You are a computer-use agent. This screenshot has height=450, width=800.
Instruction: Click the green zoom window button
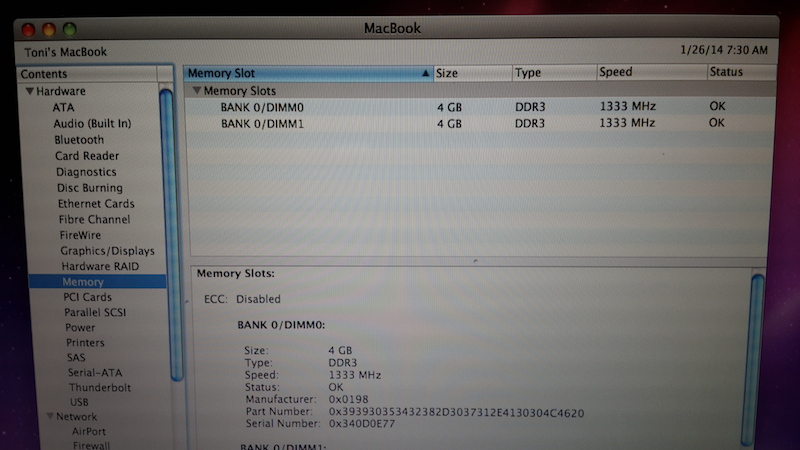pyautogui.click(x=69, y=31)
